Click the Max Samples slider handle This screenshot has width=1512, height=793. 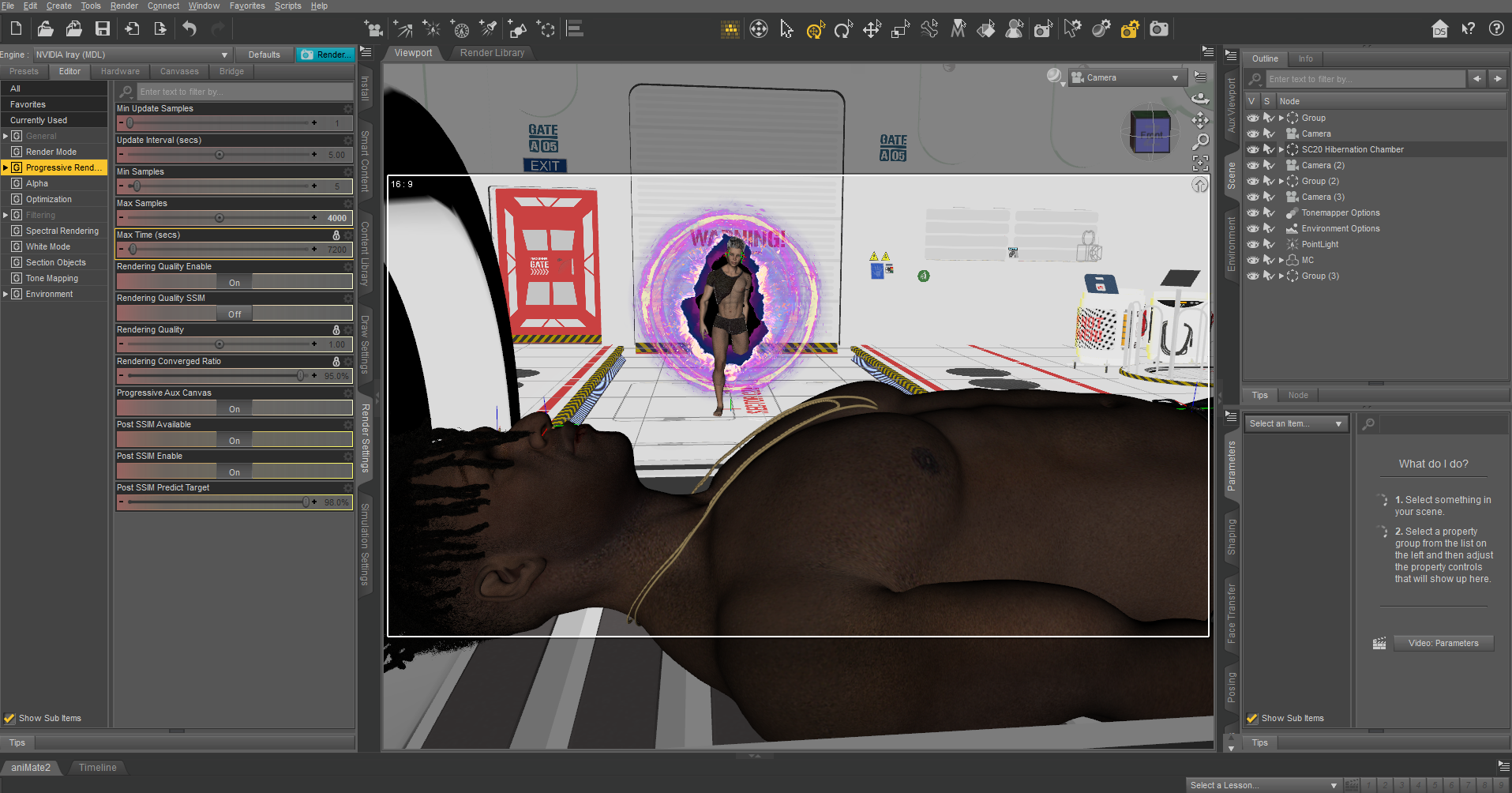tap(219, 218)
